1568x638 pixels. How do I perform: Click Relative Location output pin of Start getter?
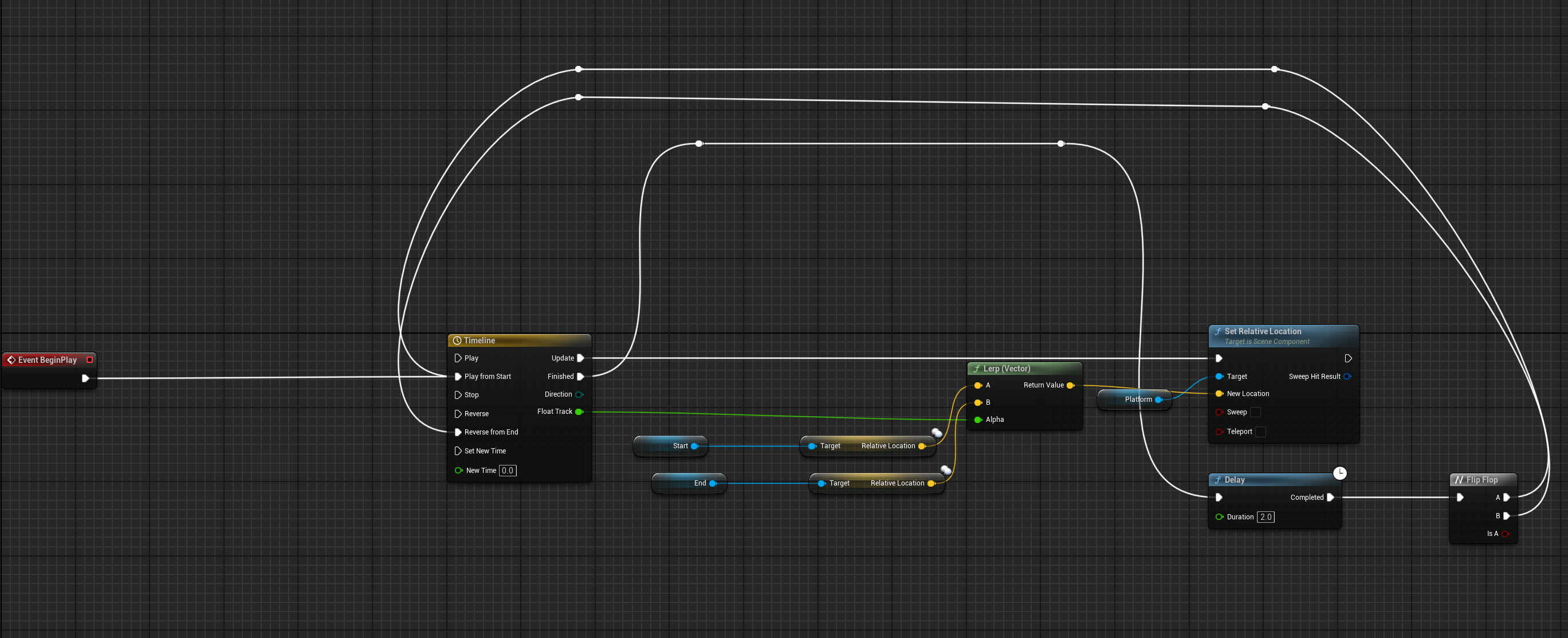pyautogui.click(x=922, y=446)
